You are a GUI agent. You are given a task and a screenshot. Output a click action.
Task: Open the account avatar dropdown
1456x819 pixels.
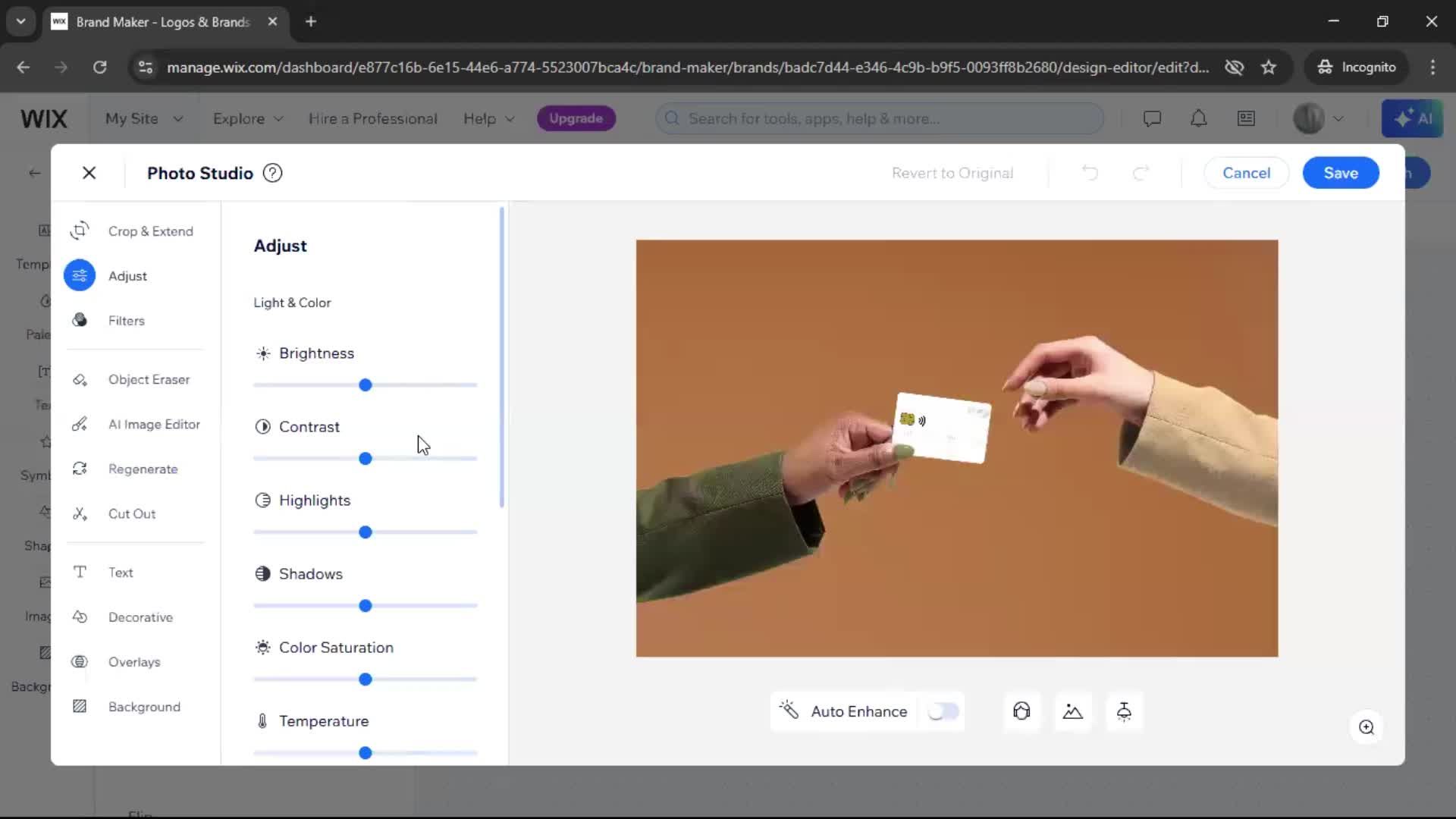(x=1319, y=118)
